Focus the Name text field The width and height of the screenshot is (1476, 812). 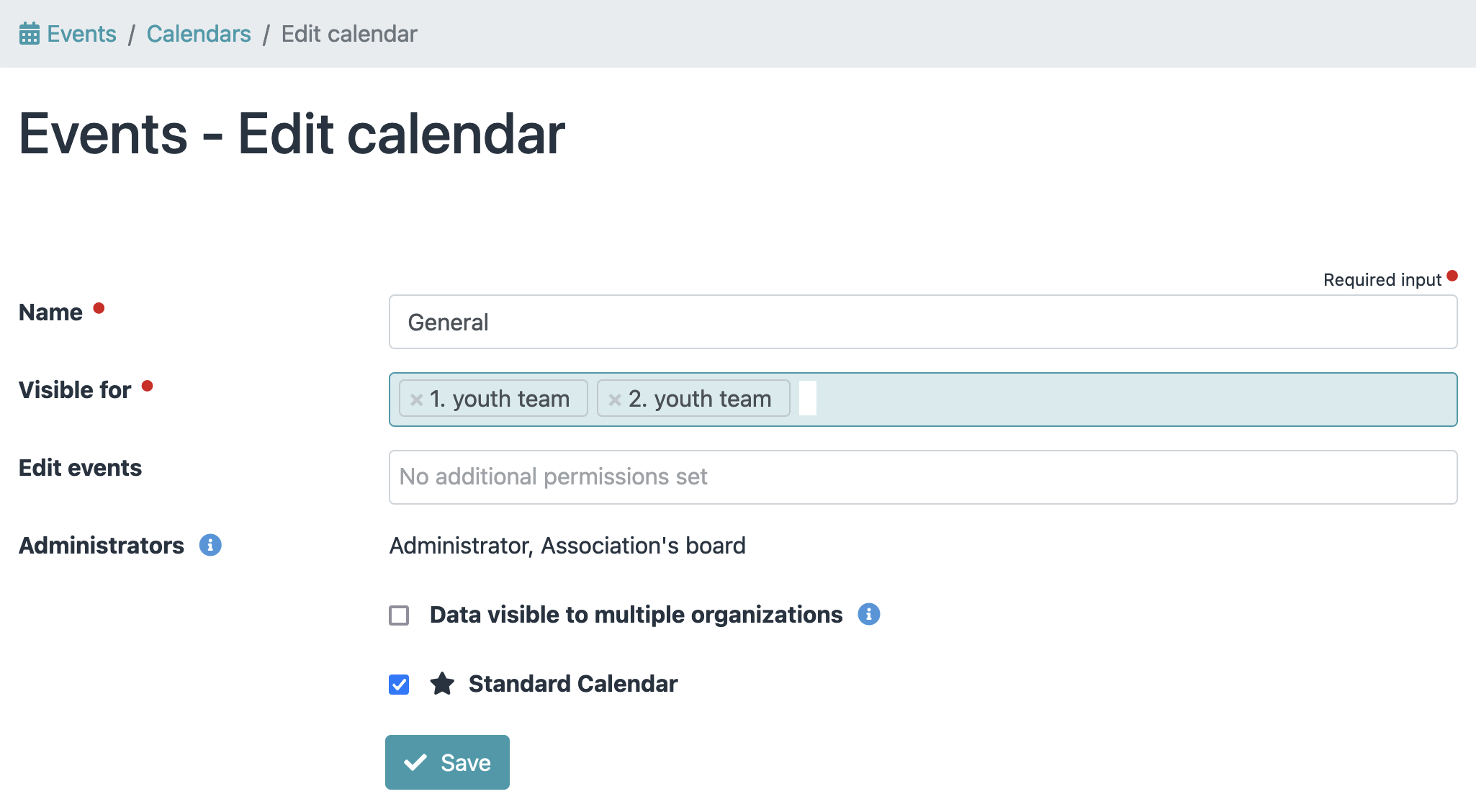pos(922,322)
